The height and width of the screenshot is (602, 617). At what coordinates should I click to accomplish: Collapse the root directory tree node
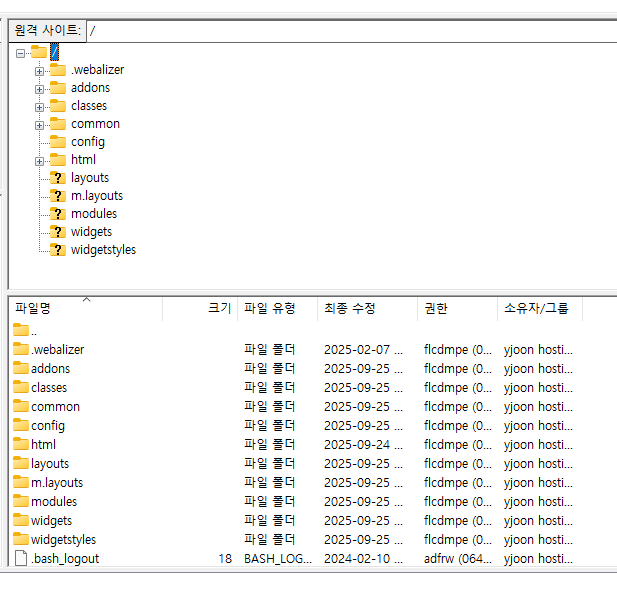click(x=21, y=53)
